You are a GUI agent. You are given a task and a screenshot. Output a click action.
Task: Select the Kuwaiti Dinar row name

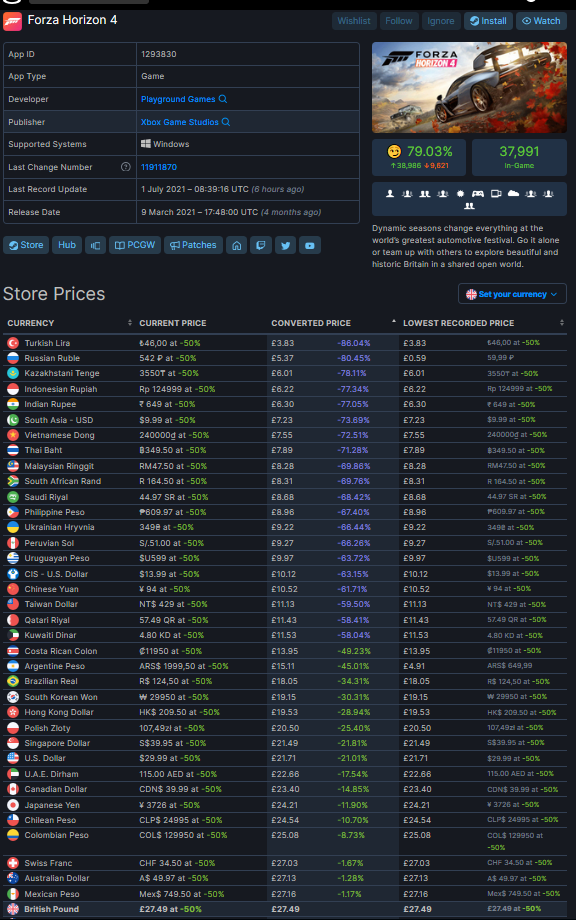pyautogui.click(x=50, y=635)
